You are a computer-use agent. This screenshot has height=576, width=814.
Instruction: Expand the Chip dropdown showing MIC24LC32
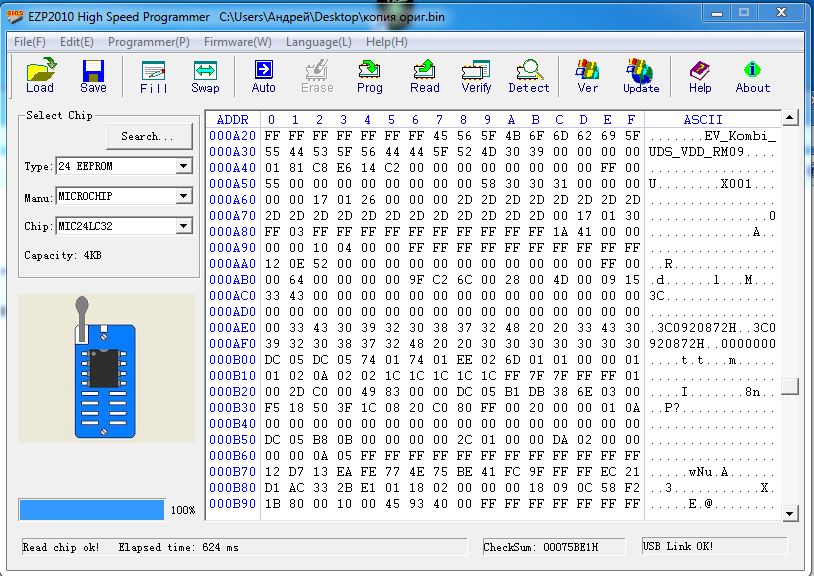click(x=183, y=226)
